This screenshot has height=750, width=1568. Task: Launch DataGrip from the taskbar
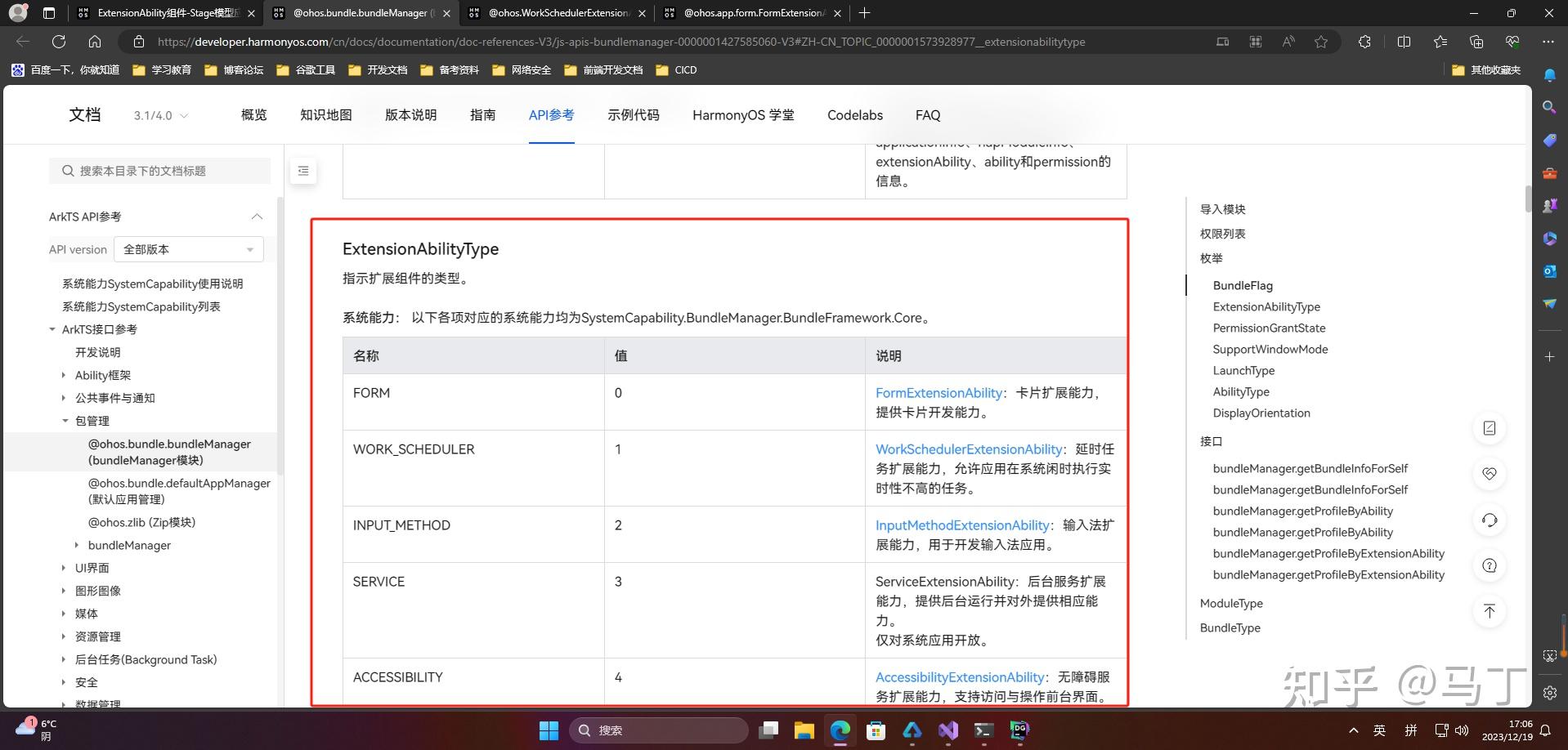coord(1019,730)
